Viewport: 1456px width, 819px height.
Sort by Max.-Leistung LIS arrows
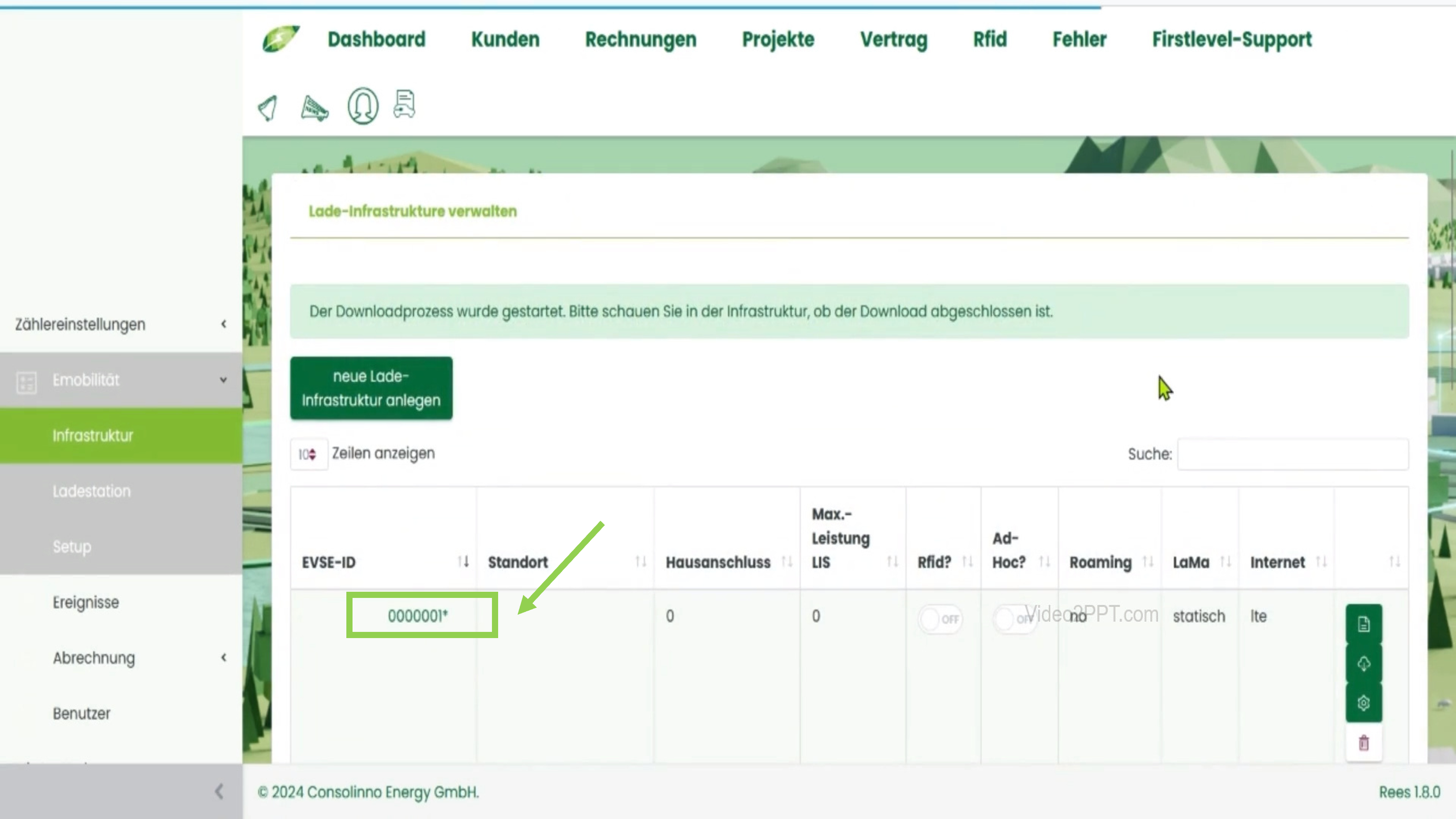coord(892,562)
